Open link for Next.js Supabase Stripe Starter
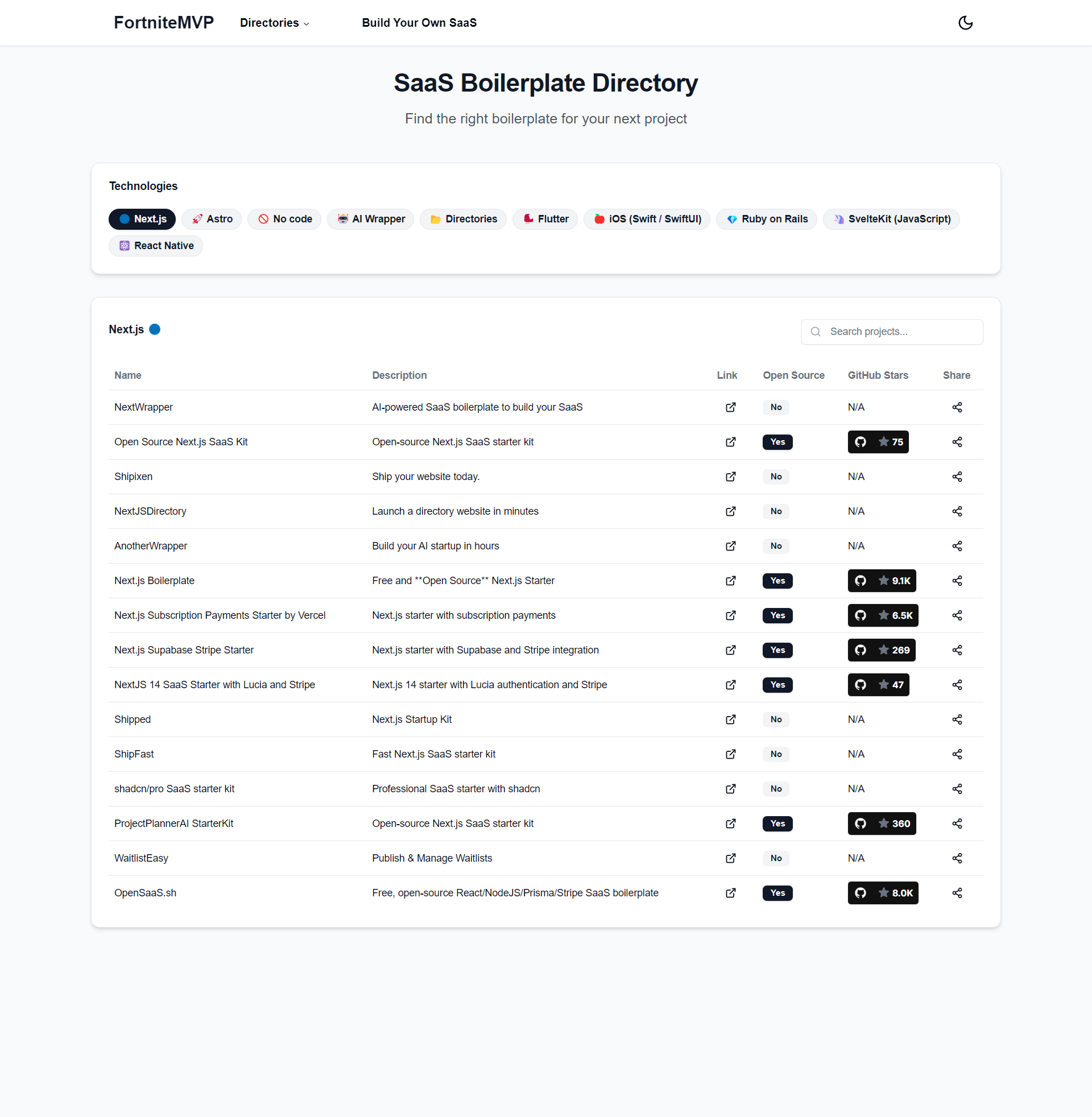This screenshot has width=1092, height=1117. pyautogui.click(x=731, y=650)
